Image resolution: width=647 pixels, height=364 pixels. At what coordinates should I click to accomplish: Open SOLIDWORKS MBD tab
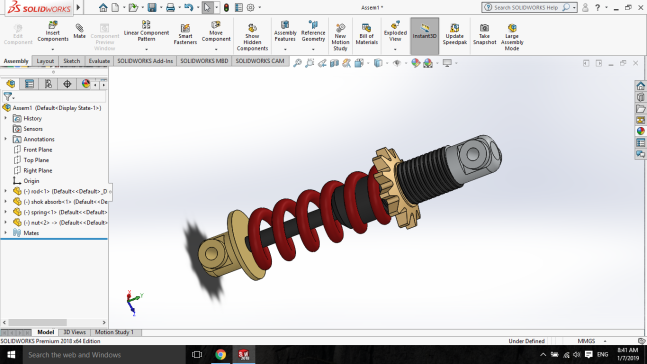click(x=204, y=61)
